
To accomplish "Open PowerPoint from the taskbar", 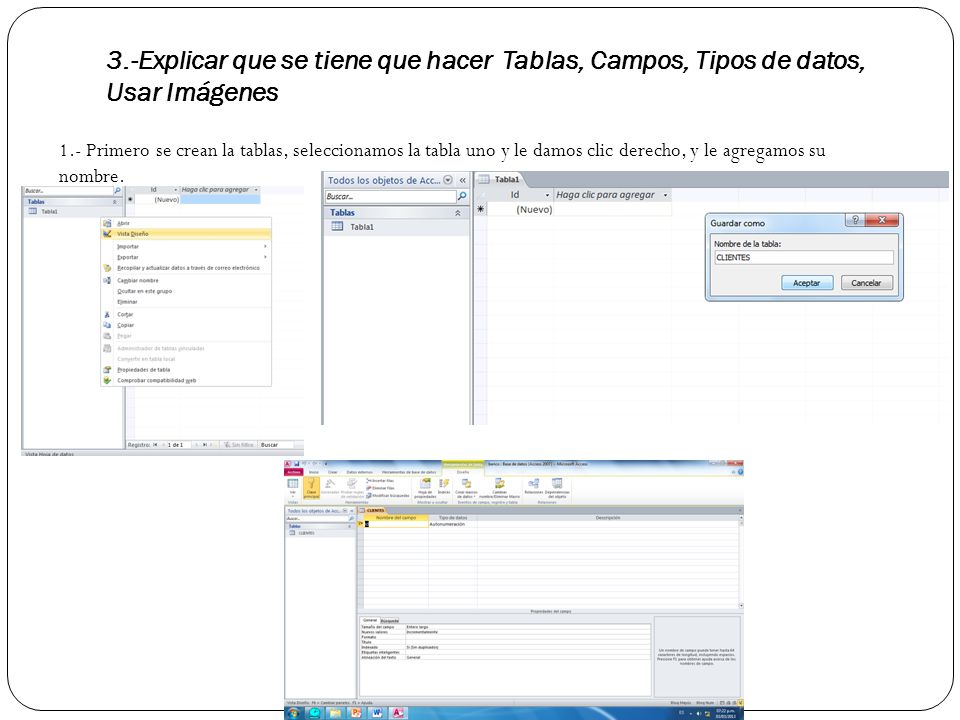I will coord(356,713).
